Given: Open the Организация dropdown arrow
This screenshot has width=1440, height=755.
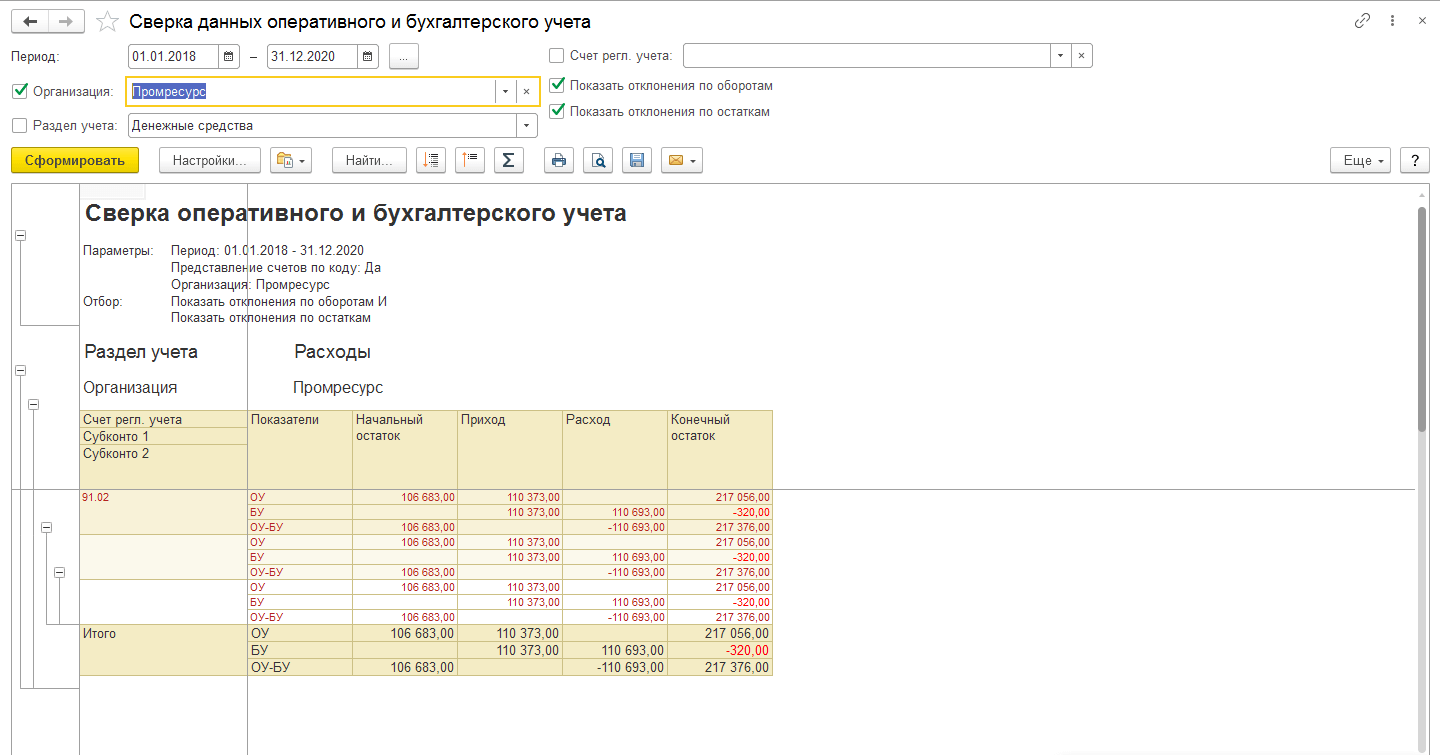Looking at the screenshot, I should point(505,92).
